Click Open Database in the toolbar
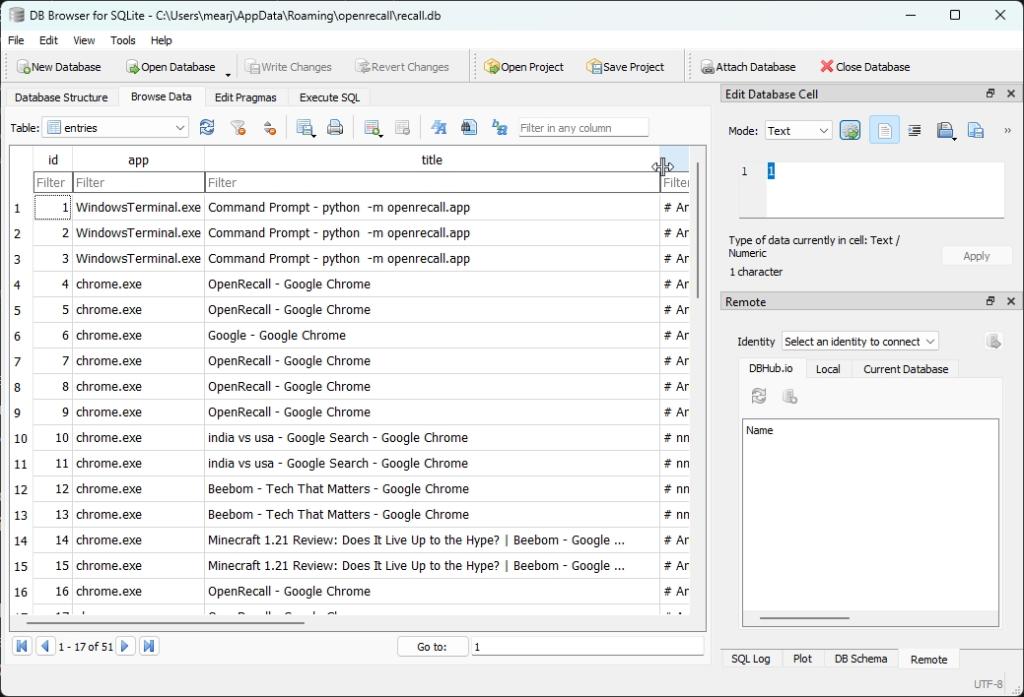Viewport: 1024px width, 697px height. tap(170, 67)
